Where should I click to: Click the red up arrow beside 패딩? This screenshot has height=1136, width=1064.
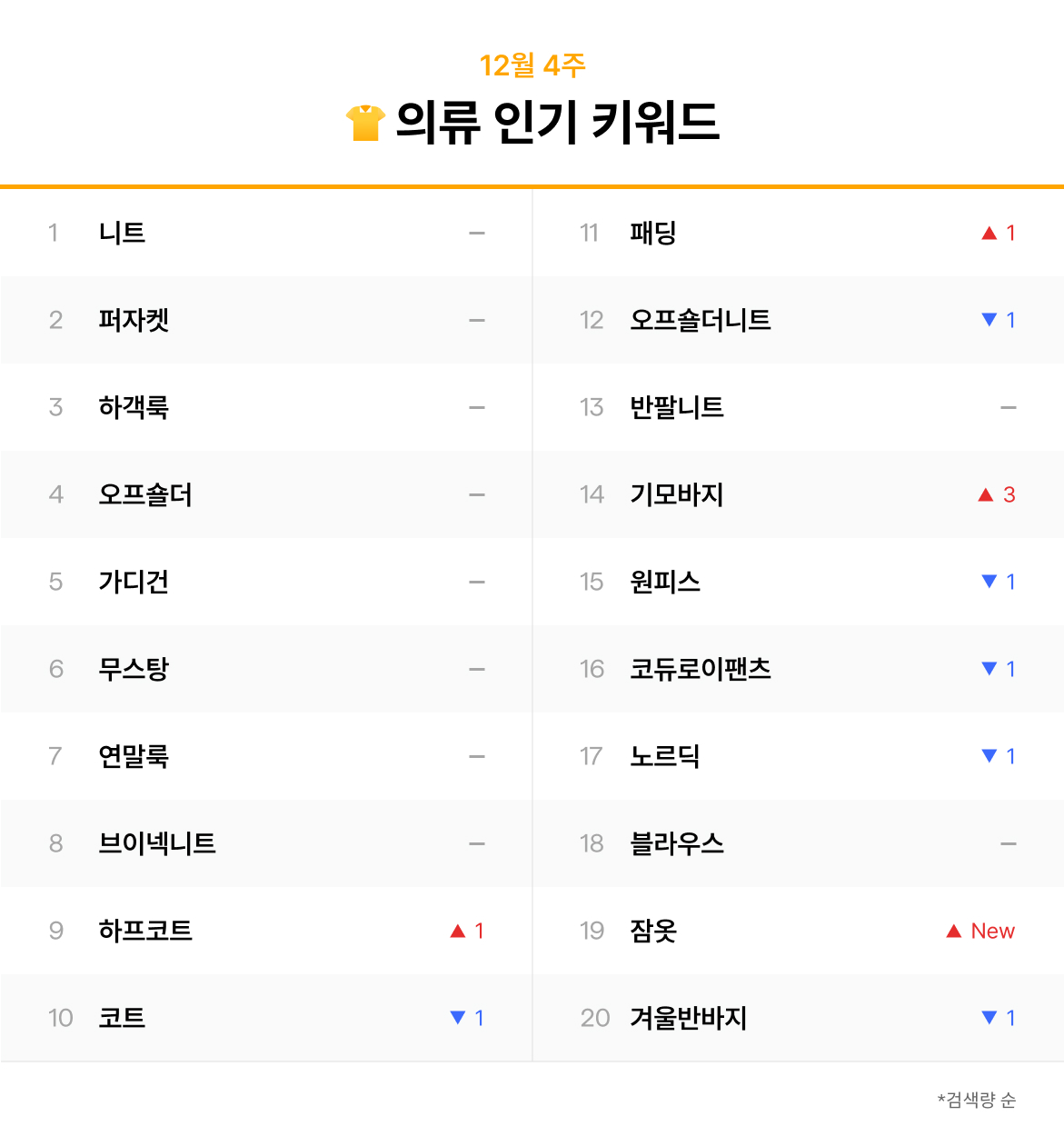(989, 234)
